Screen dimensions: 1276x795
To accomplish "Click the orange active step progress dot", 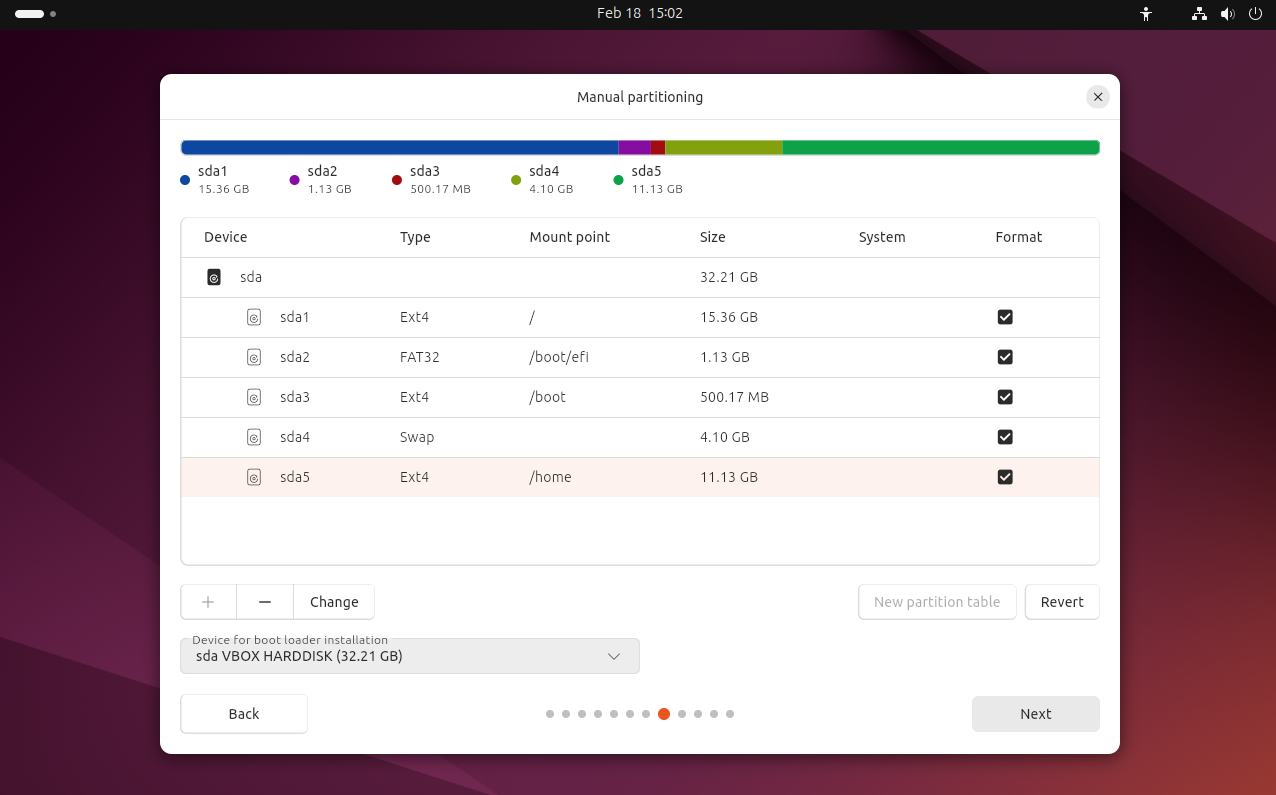I will 664,714.
